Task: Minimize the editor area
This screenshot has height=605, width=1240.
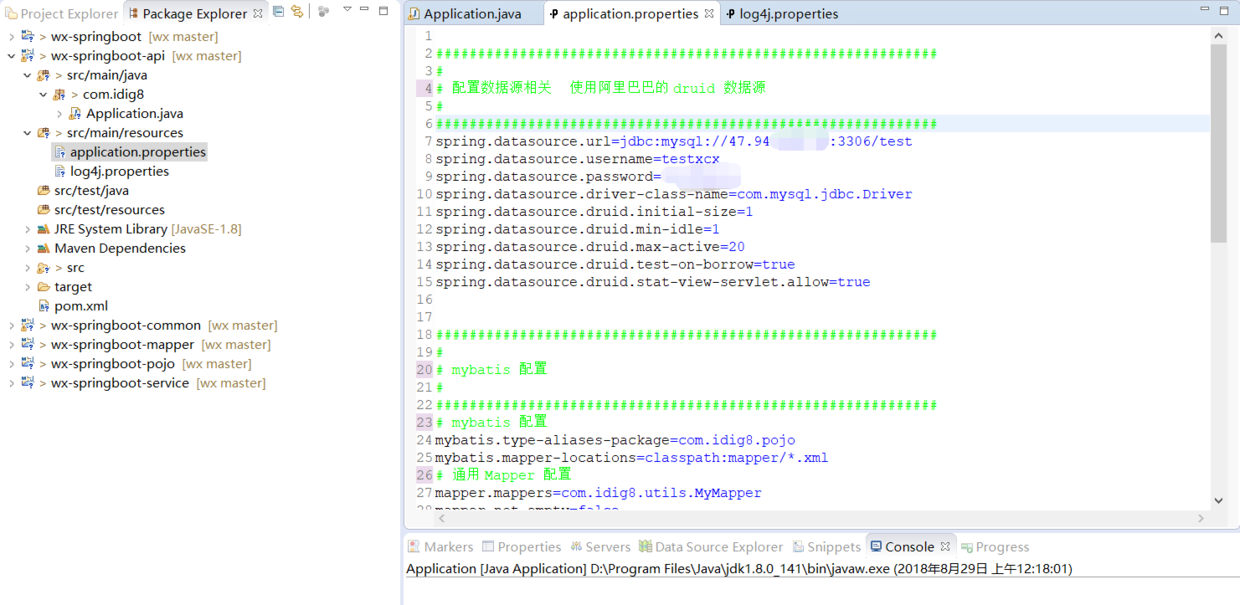Action: 1205,10
